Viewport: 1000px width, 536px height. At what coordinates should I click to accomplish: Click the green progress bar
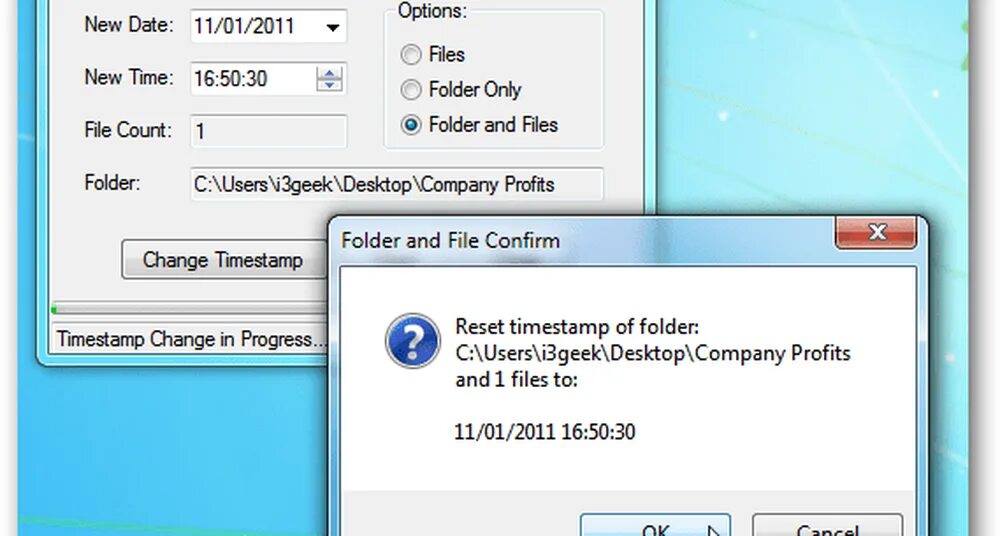(189, 309)
